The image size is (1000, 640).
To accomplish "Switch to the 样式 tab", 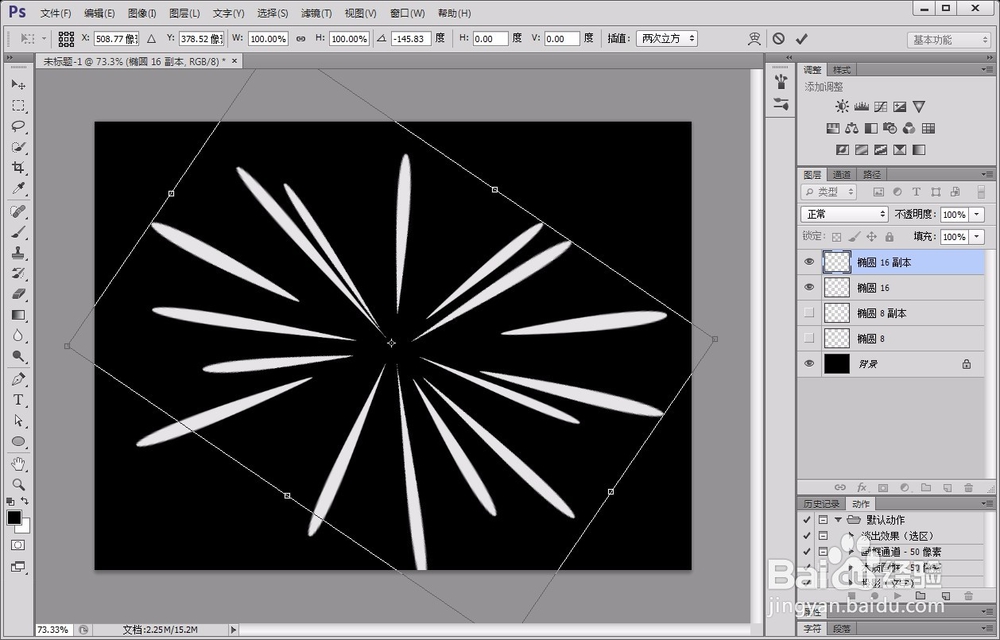I will click(841, 69).
